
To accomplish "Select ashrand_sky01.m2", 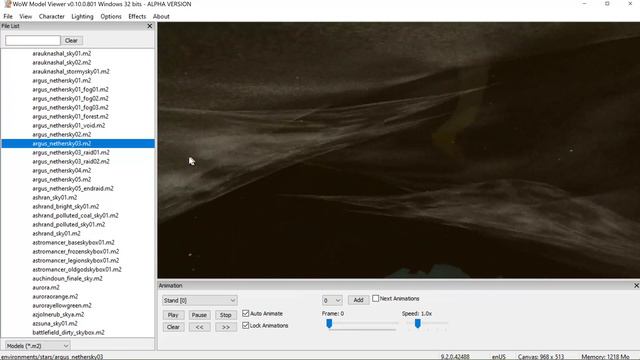I will [x=56, y=233].
